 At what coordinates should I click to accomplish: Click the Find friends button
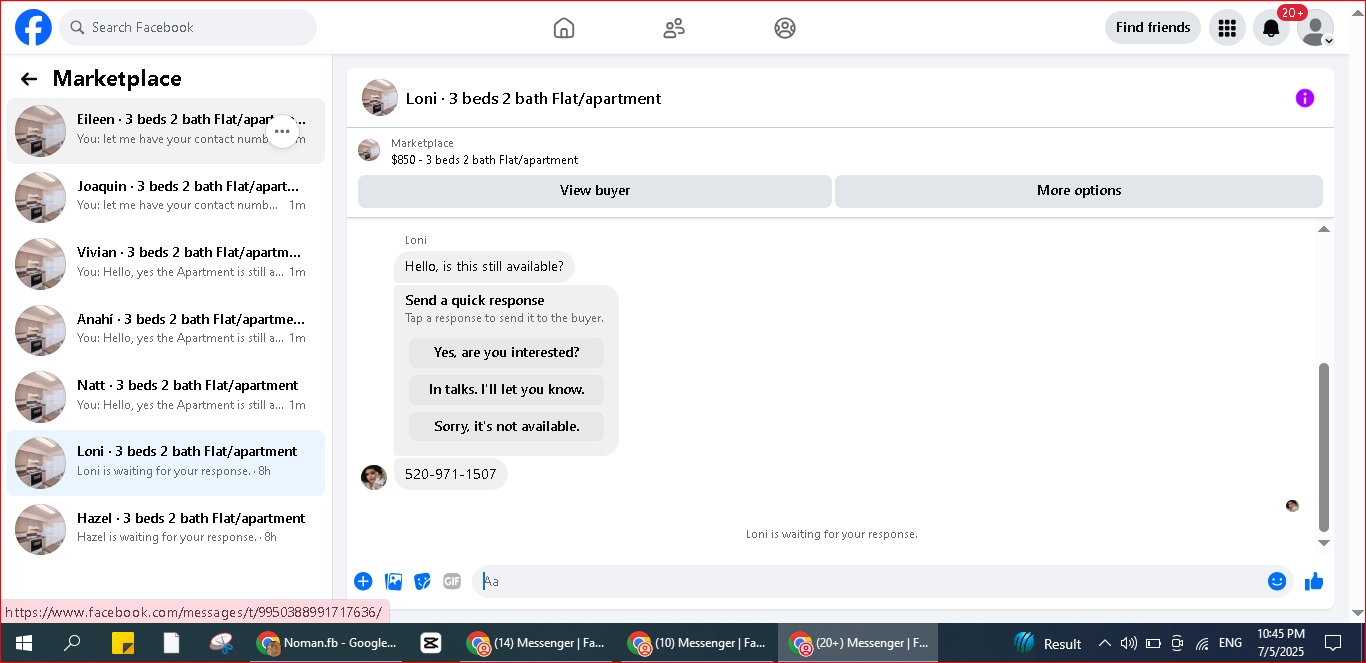(x=1153, y=28)
